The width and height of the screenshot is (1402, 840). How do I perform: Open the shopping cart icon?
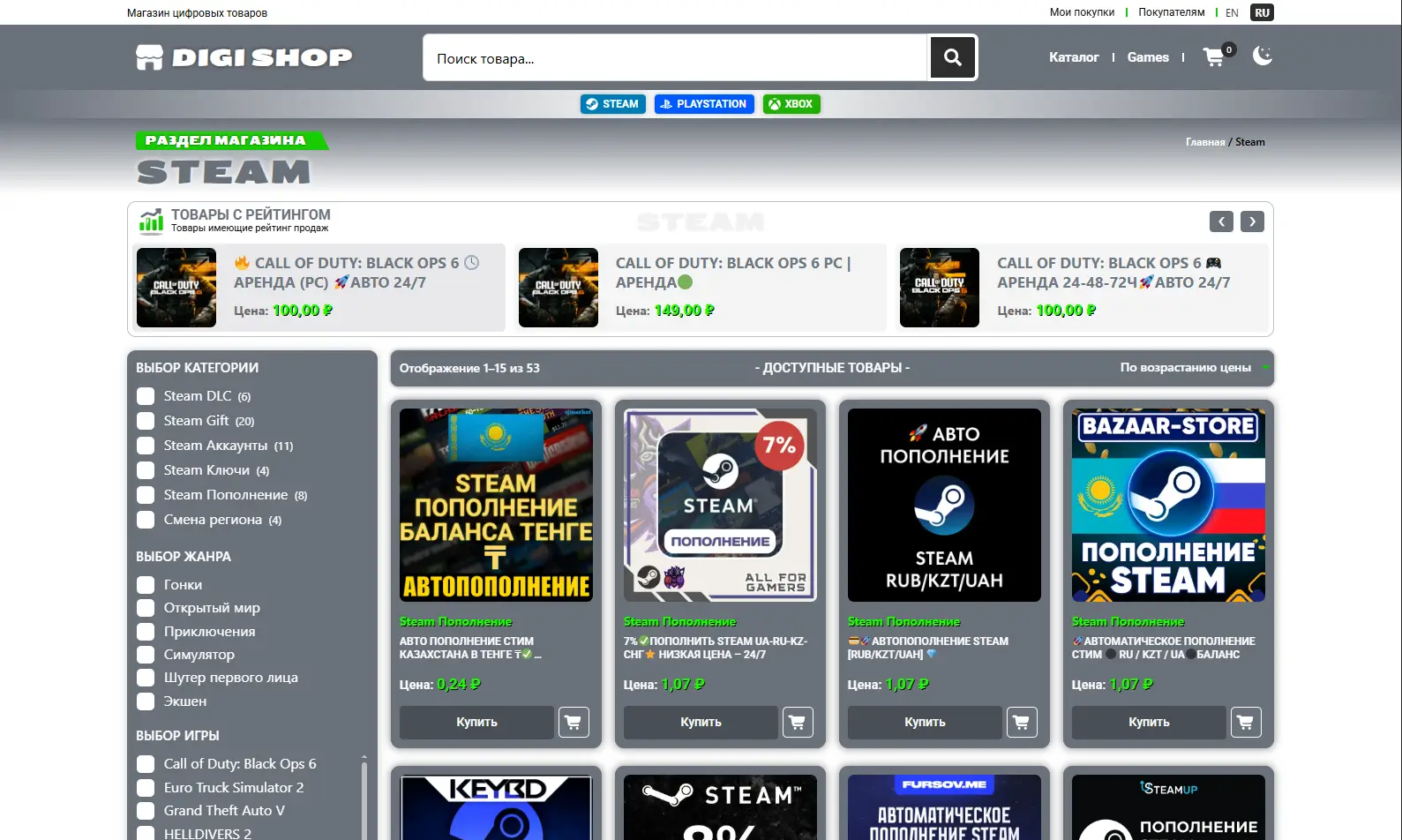[x=1216, y=56]
